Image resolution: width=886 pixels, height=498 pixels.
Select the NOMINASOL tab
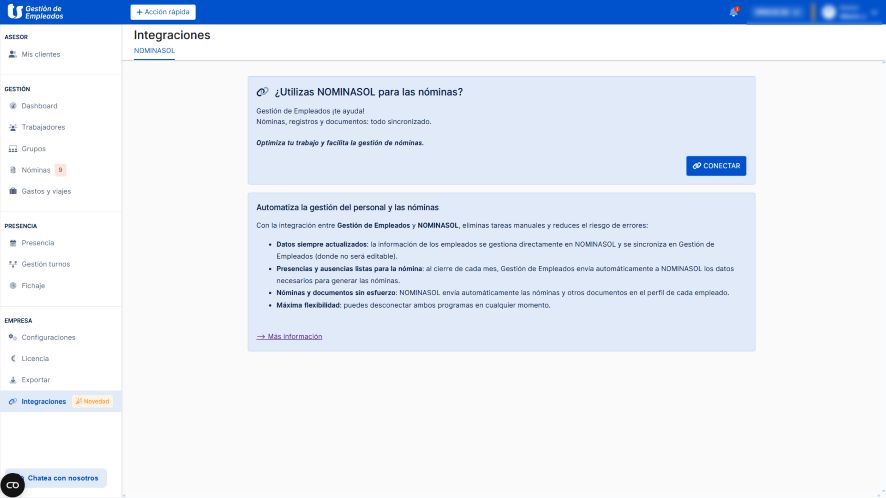[154, 50]
